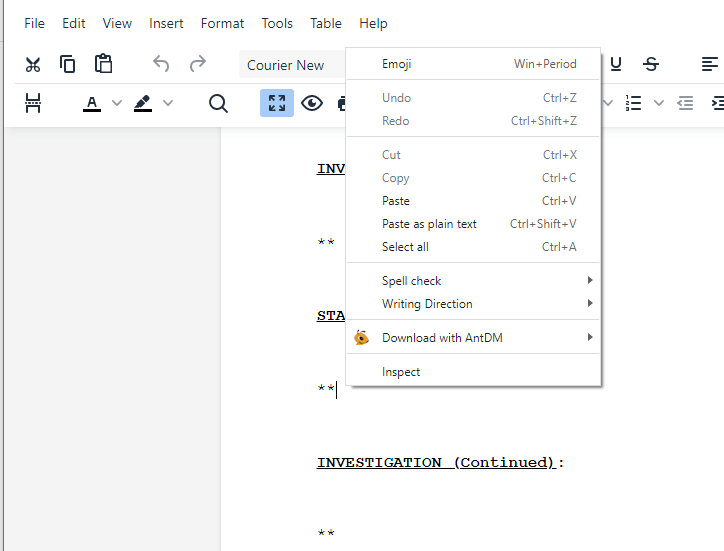The height and width of the screenshot is (551, 724).
Task: Click the Align left toolbar icon
Action: [x=710, y=64]
